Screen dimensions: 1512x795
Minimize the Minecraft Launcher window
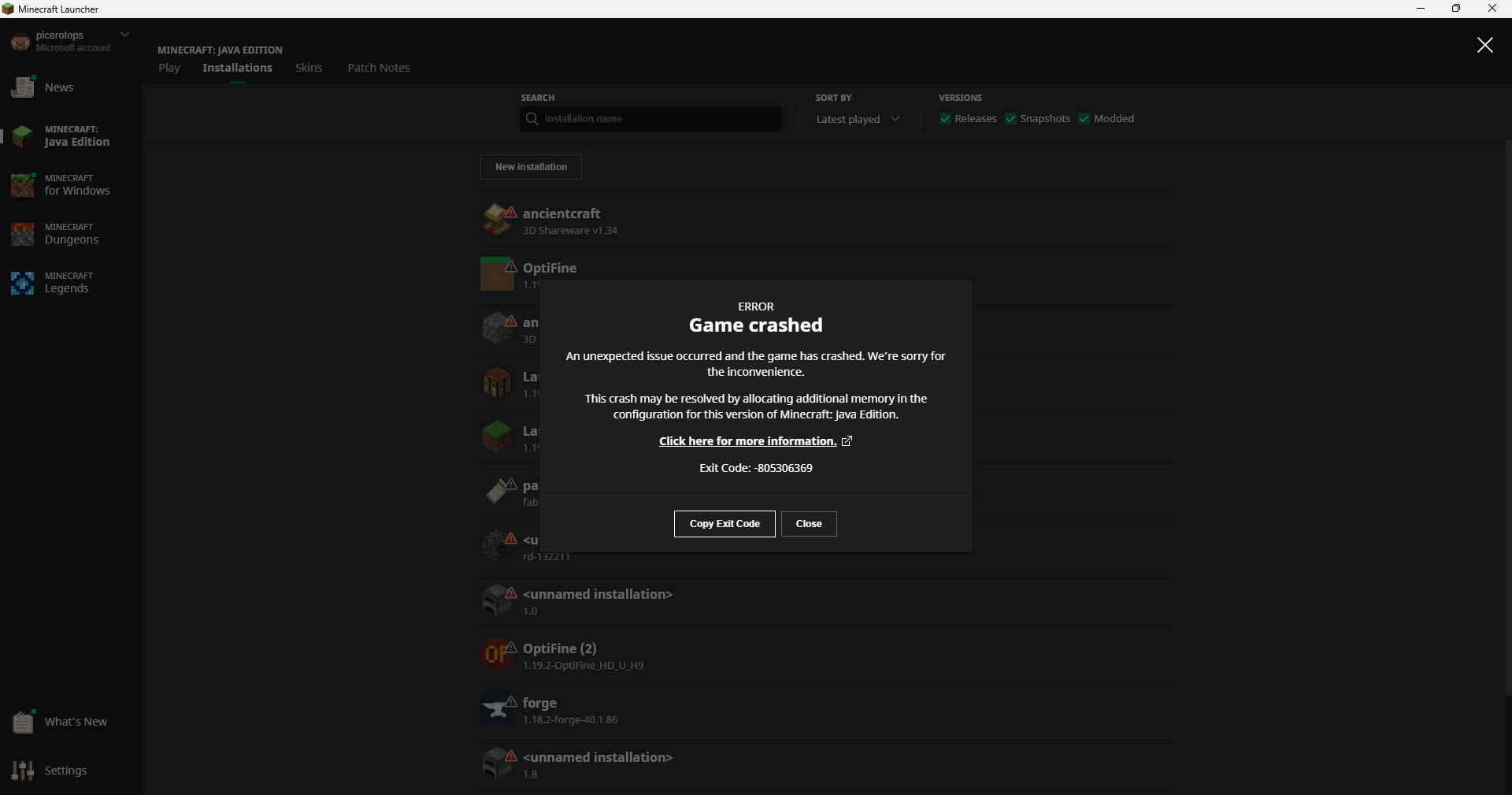pyautogui.click(x=1421, y=9)
